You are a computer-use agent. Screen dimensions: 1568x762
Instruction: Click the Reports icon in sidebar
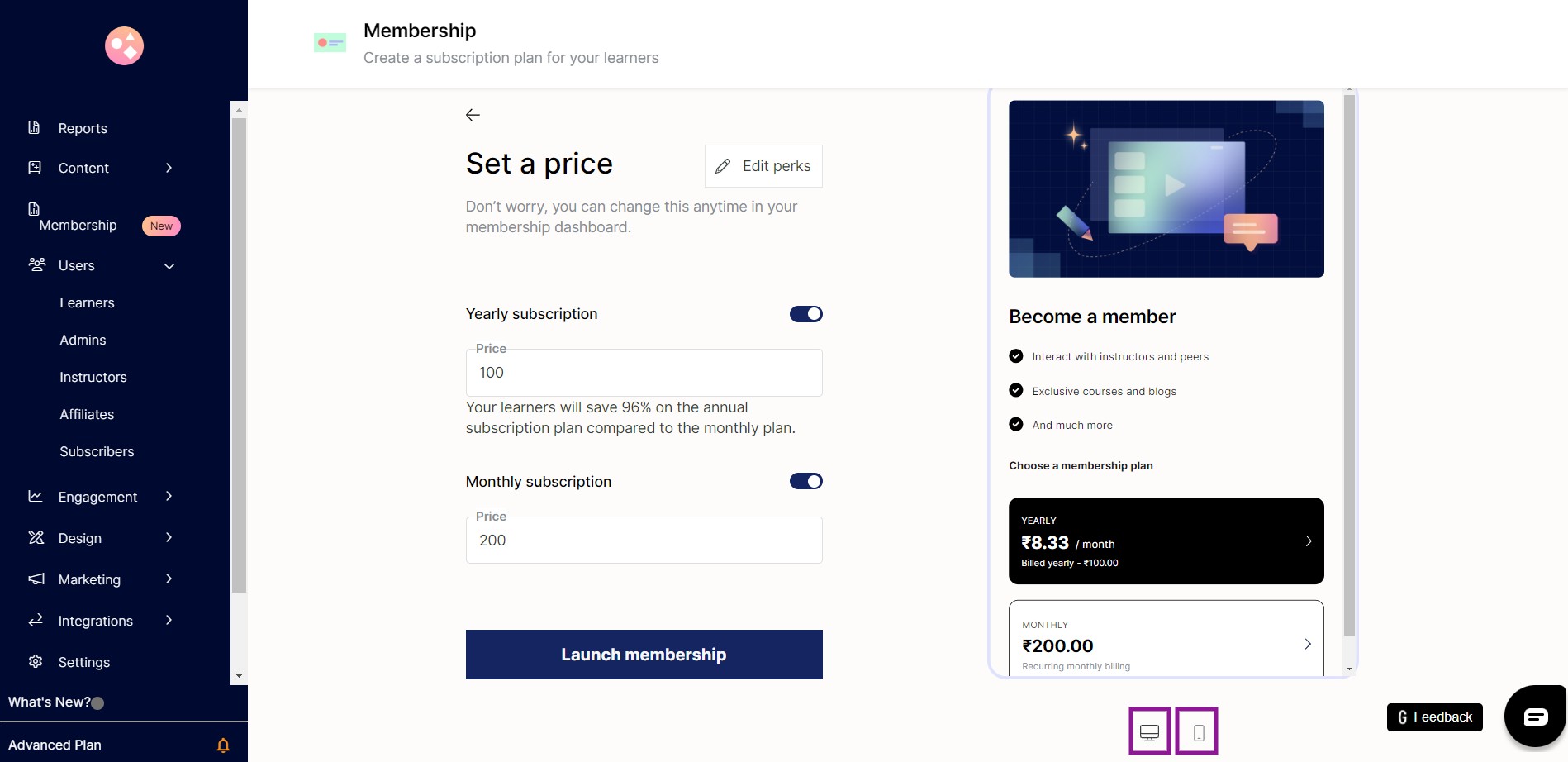click(34, 127)
